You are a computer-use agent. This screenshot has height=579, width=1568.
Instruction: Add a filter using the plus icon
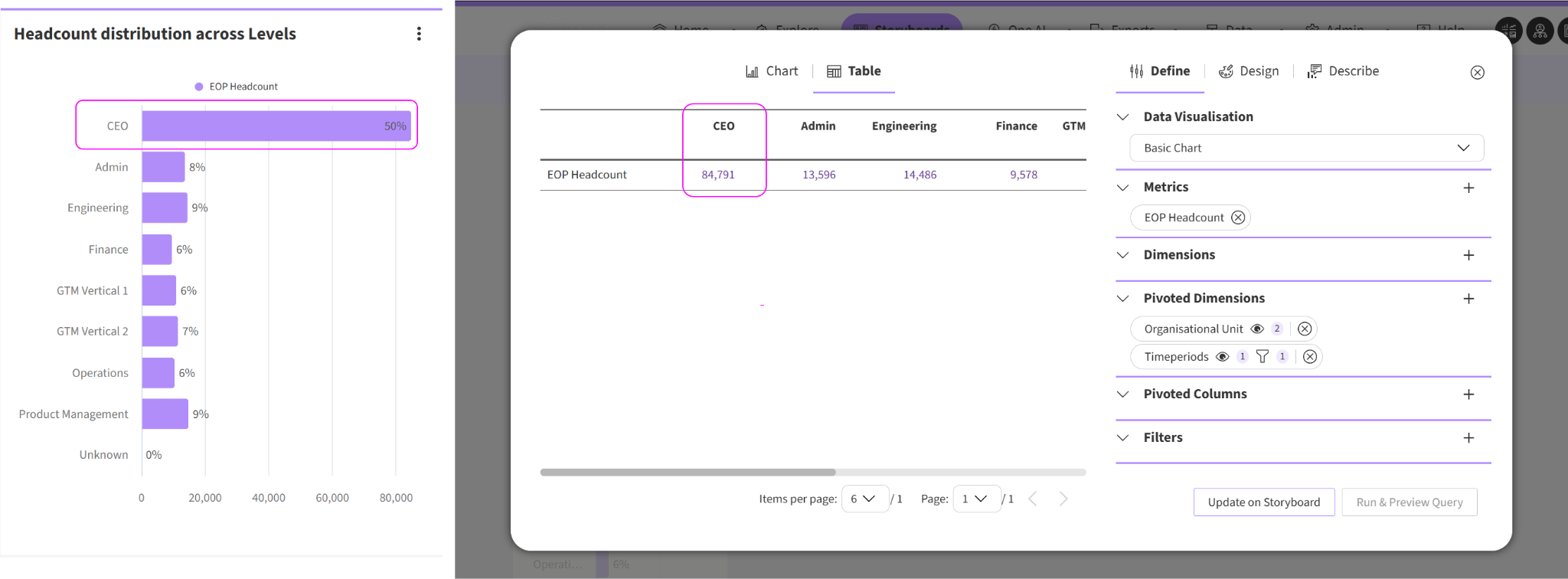[x=1468, y=438]
